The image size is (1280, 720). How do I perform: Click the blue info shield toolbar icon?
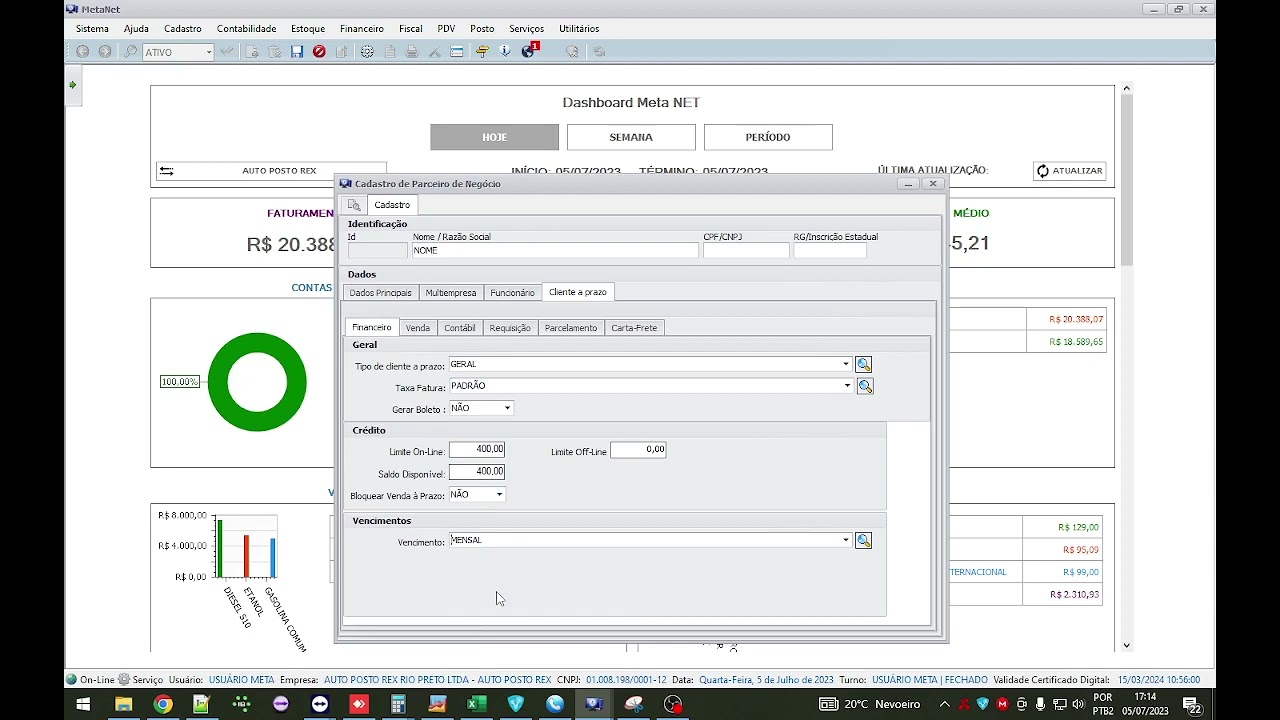[505, 51]
